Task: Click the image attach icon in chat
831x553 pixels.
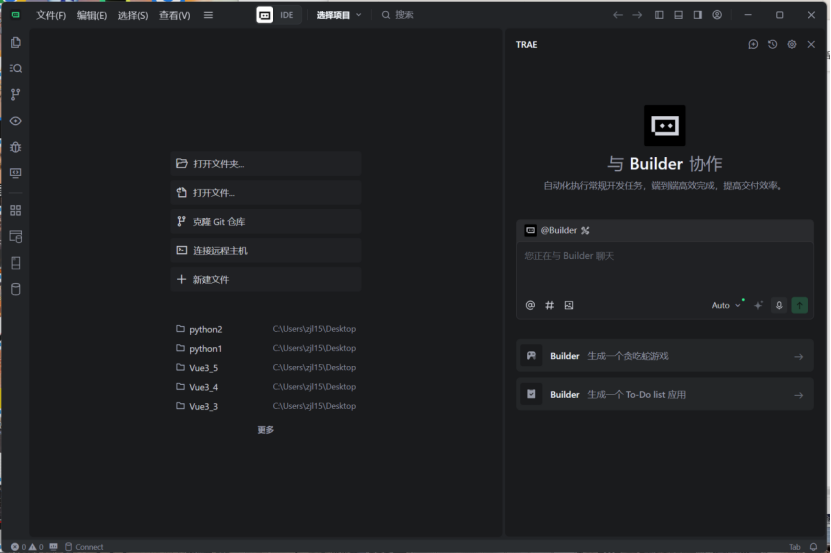Action: tap(569, 305)
